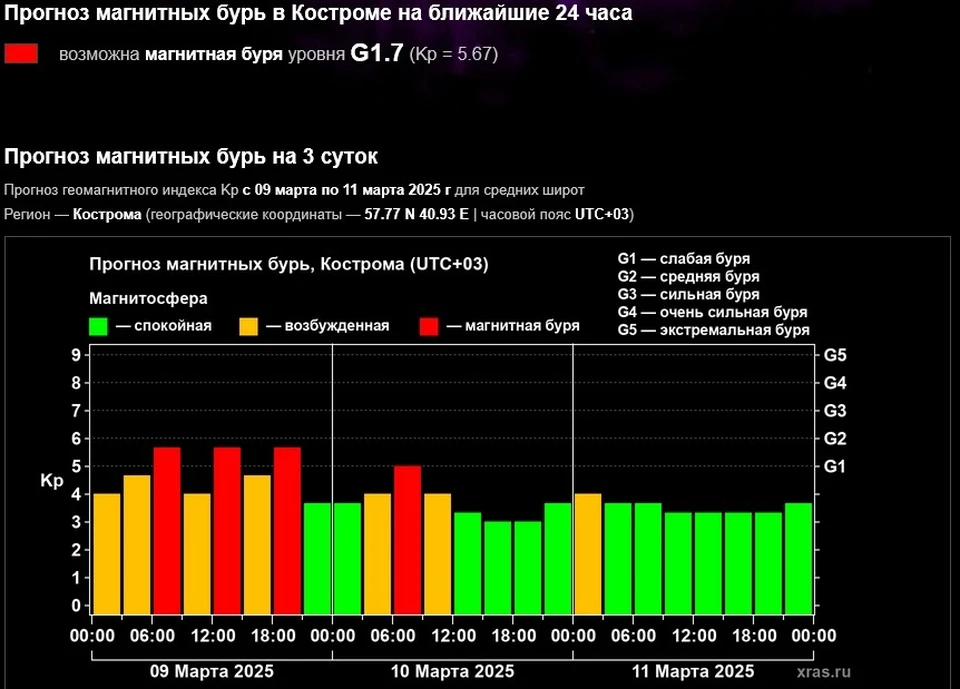The image size is (960, 689).
Task: Click the red bar starting 12:00 on 09 Марта
Action: pos(227,531)
